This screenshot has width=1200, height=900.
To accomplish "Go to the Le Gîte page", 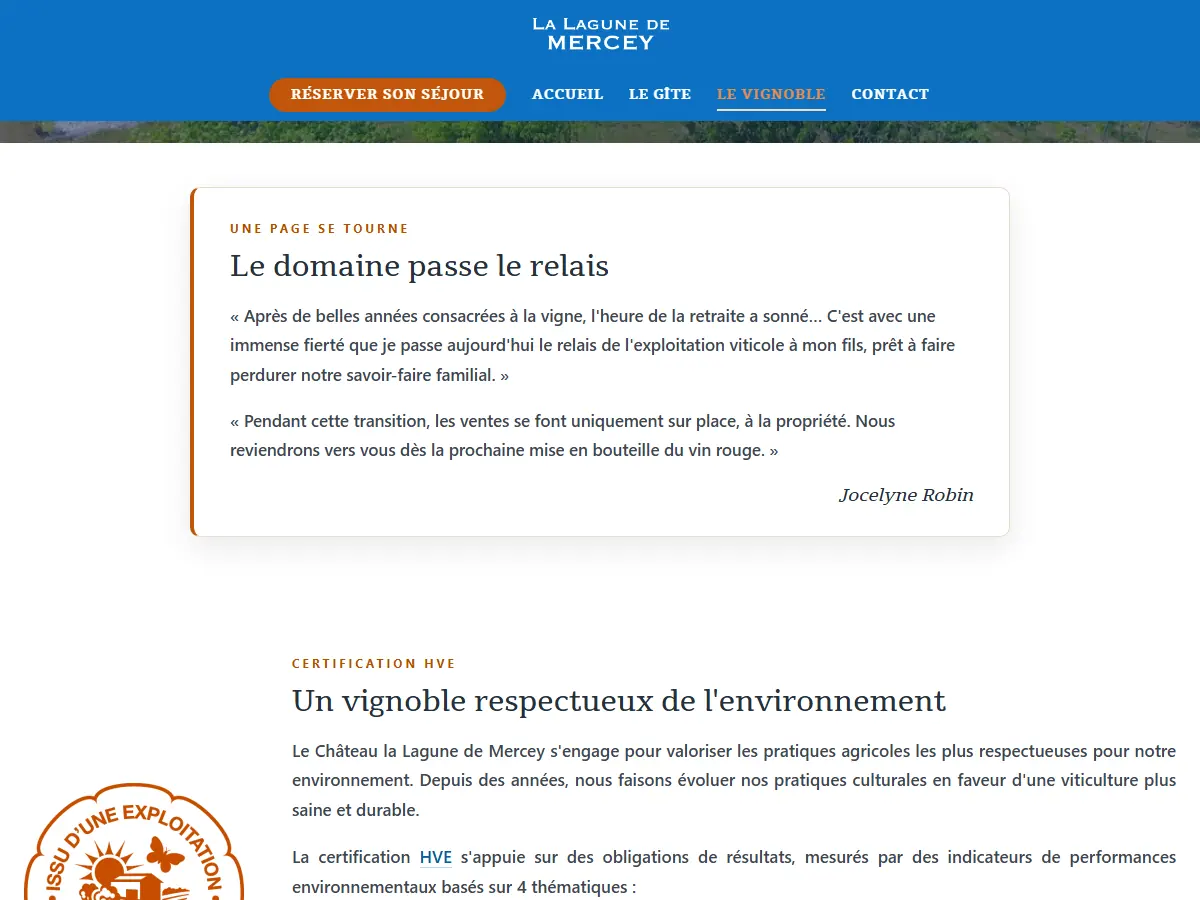I will coord(660,94).
